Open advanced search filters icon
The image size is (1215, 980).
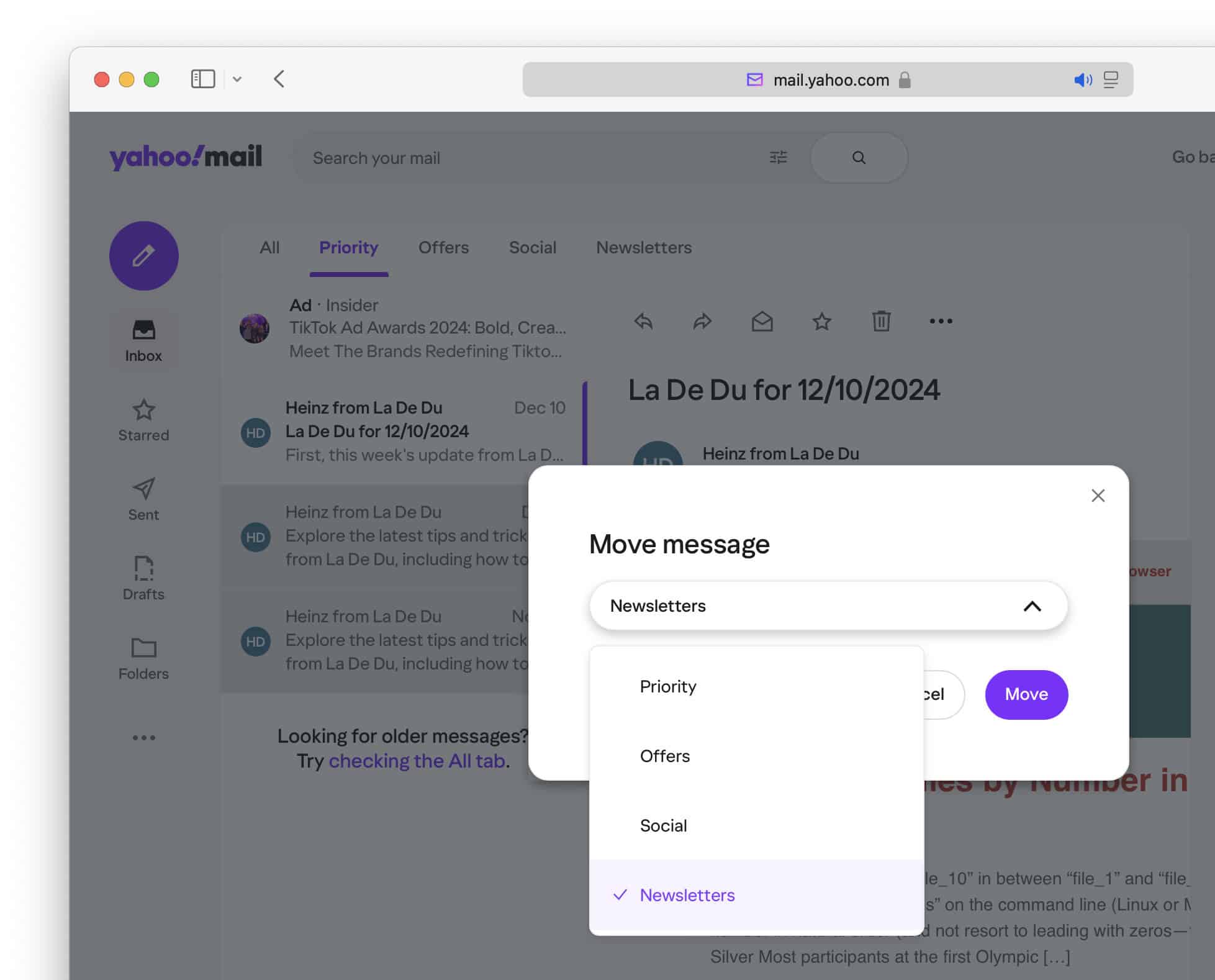[x=779, y=157]
